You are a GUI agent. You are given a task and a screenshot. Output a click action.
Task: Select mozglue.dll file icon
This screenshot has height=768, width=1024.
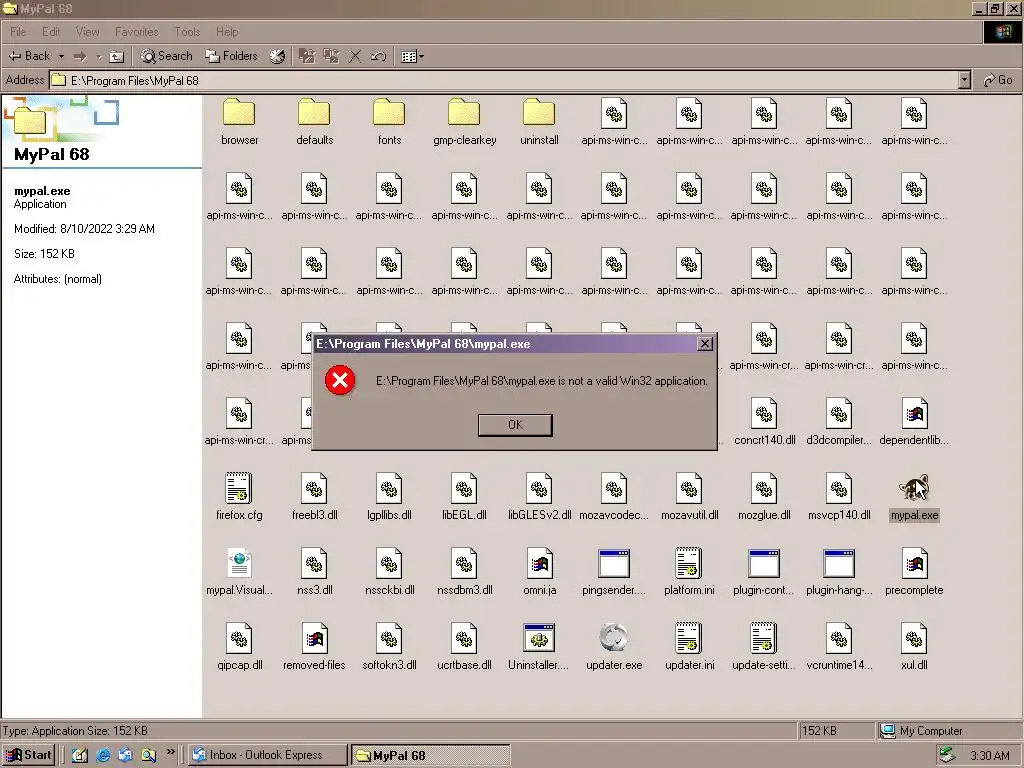coord(764,488)
